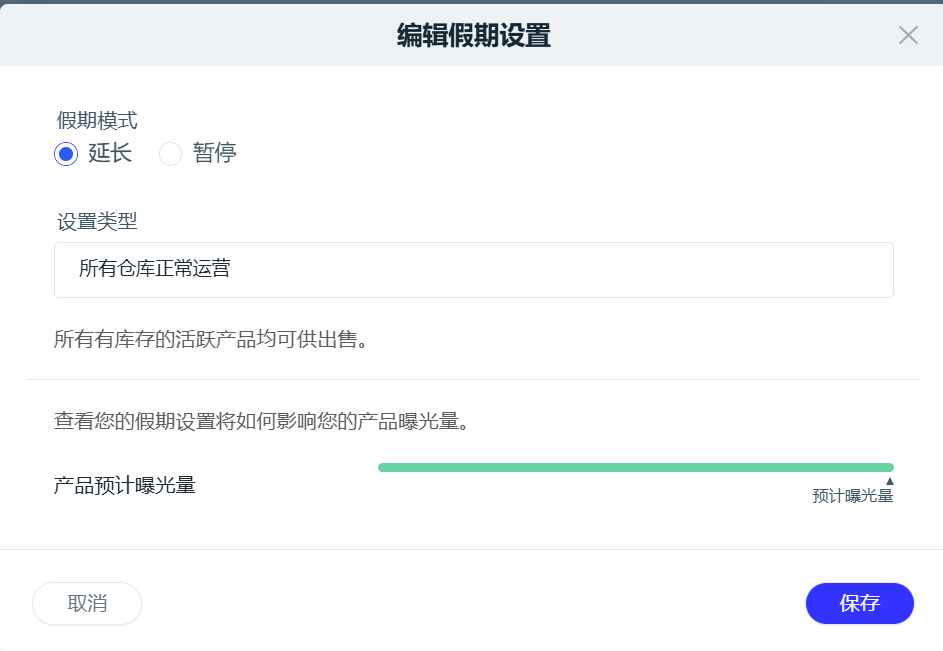Click the 暂停 option label text
This screenshot has height=651, width=943.
tap(215, 154)
